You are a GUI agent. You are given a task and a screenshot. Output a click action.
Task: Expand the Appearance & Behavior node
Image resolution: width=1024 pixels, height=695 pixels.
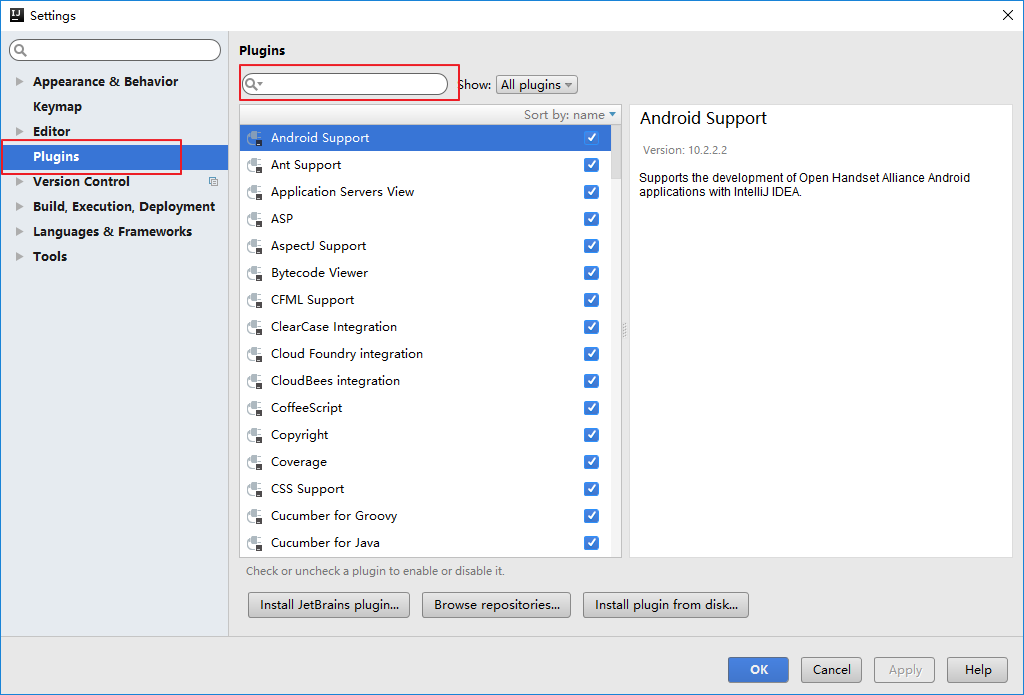click(20, 82)
